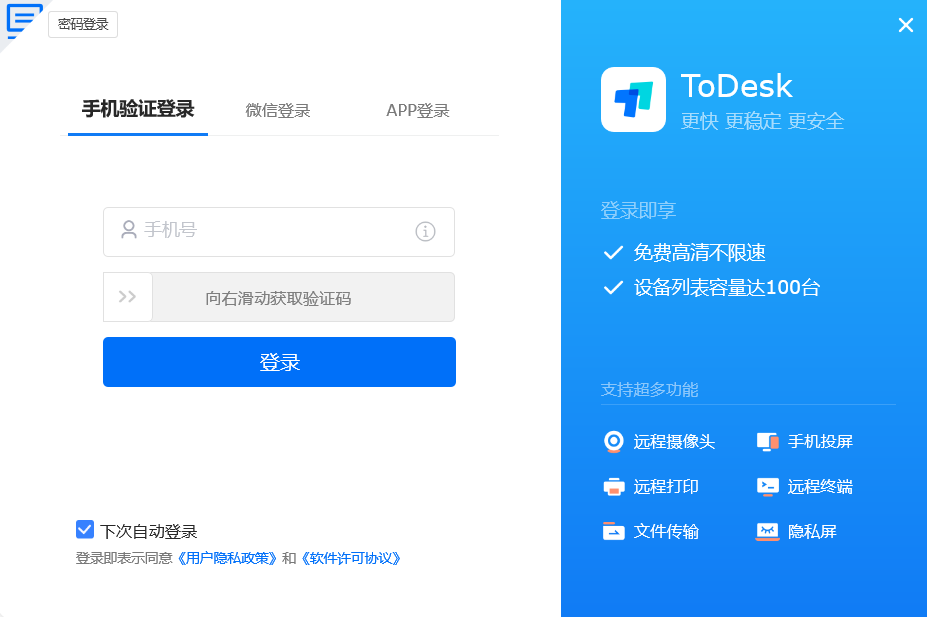The height and width of the screenshot is (617, 927).
Task: Click the 登录即表示同意 text
Action: point(124,558)
